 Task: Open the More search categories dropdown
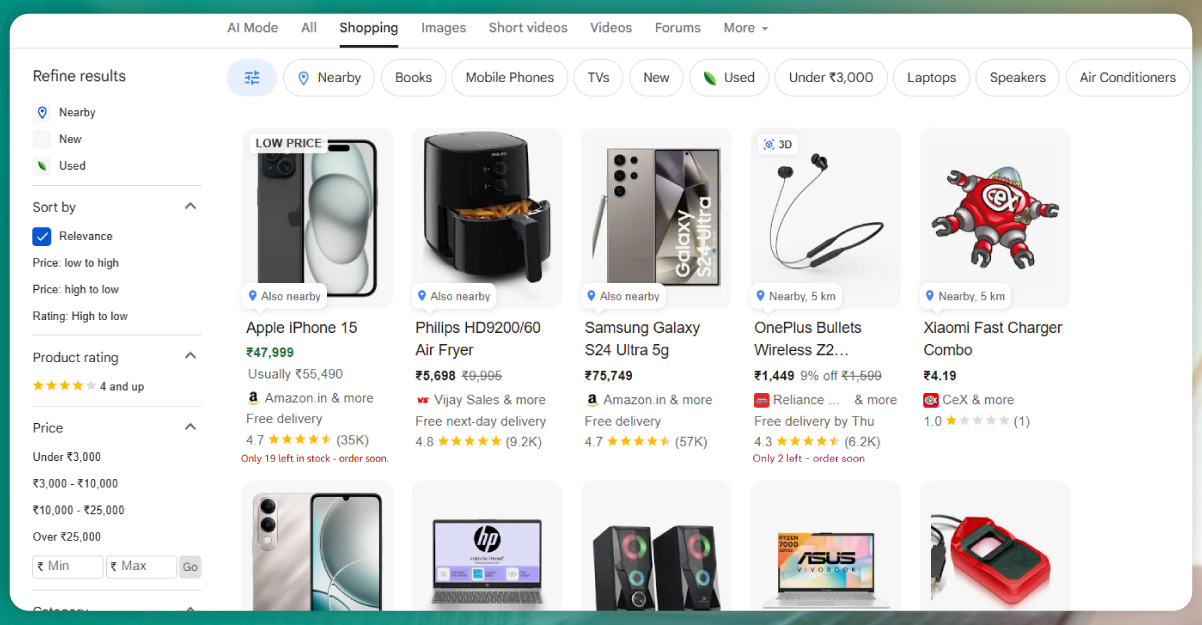pyautogui.click(x=745, y=28)
